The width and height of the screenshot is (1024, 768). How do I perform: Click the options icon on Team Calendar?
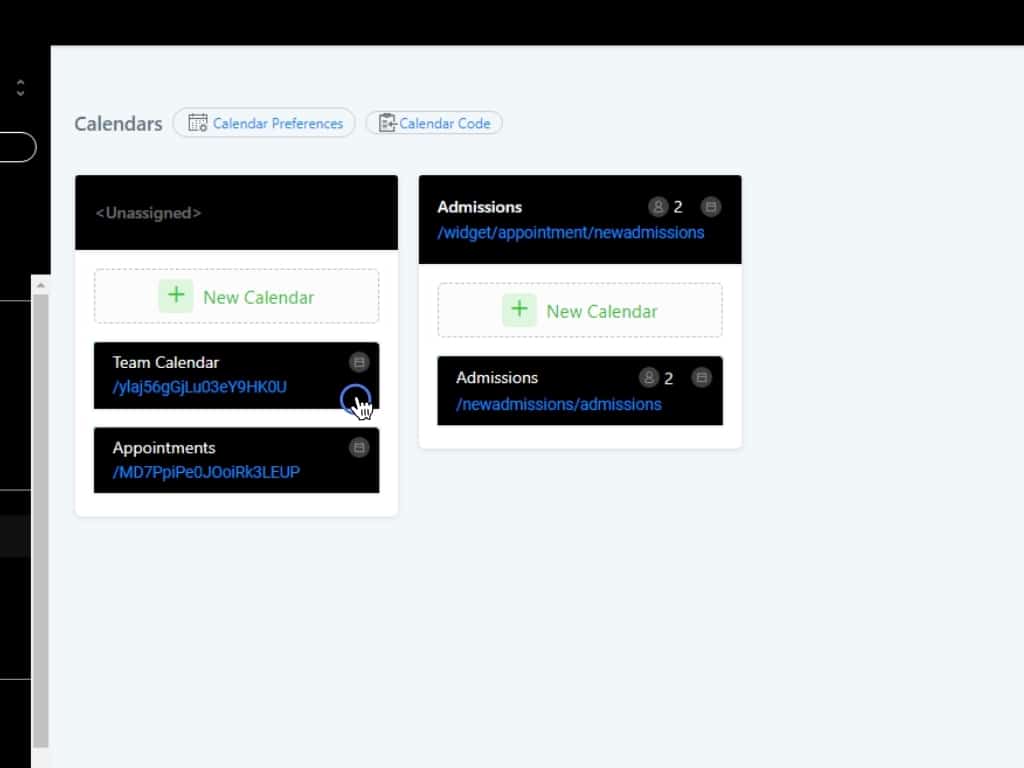click(x=359, y=362)
